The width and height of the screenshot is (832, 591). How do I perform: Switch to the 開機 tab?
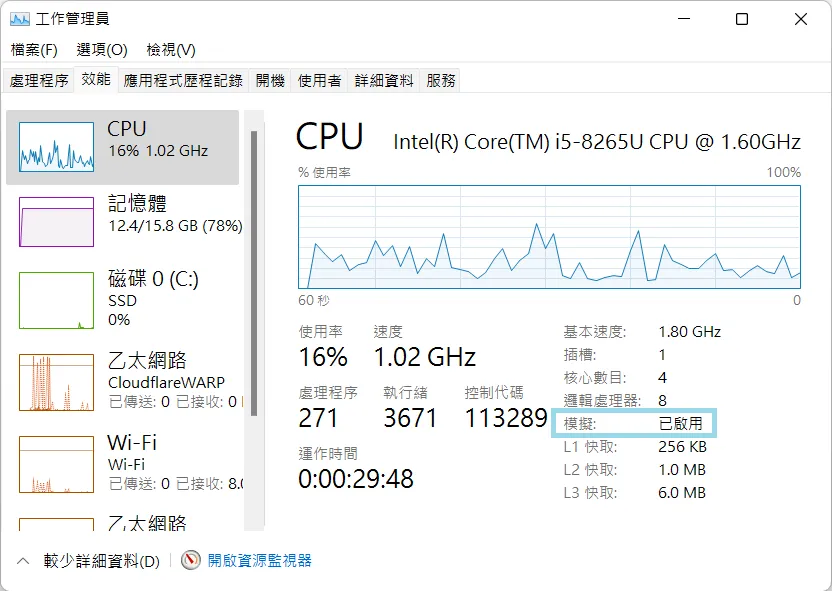point(270,81)
